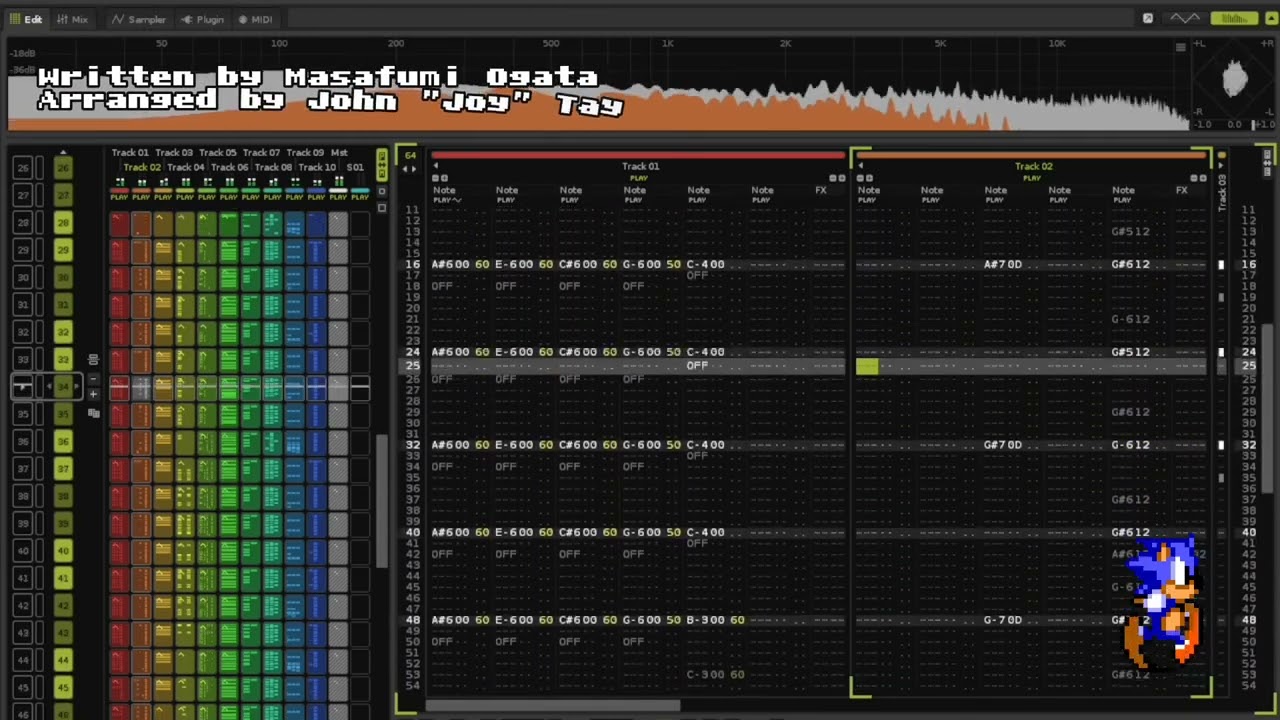Screen dimensions: 1280x720
Task: Select the Mst label in the matrix
Action: [x=339, y=152]
